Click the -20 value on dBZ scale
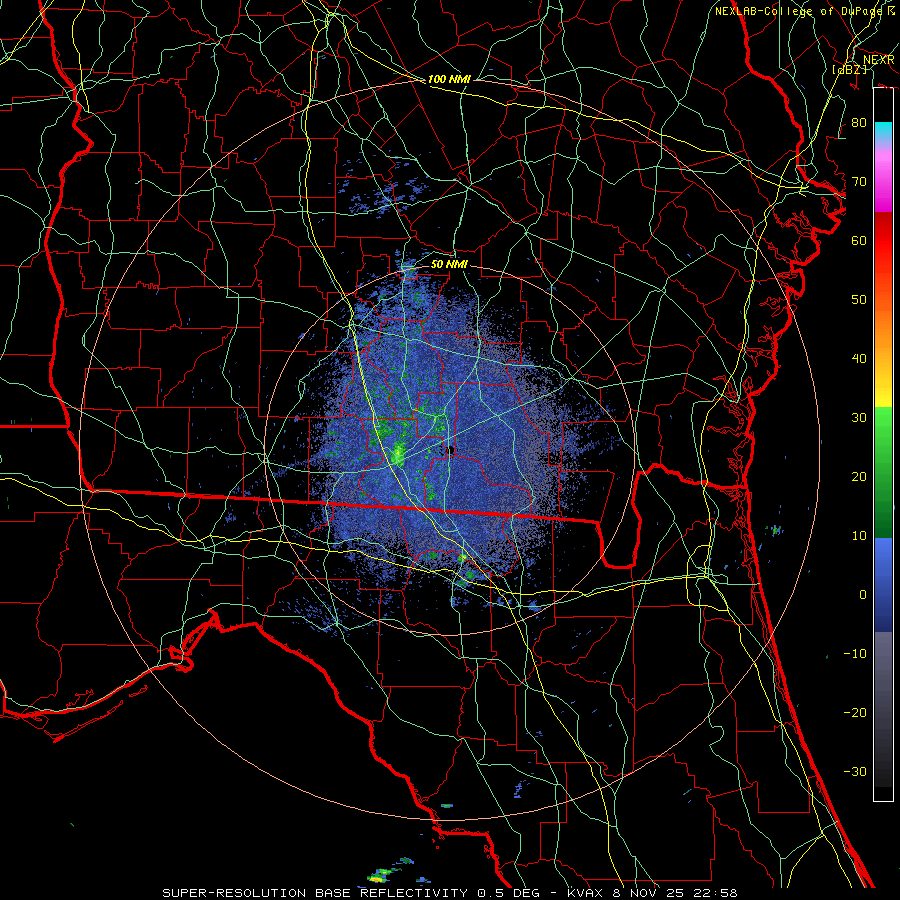Screen dimensions: 900x900 855,712
